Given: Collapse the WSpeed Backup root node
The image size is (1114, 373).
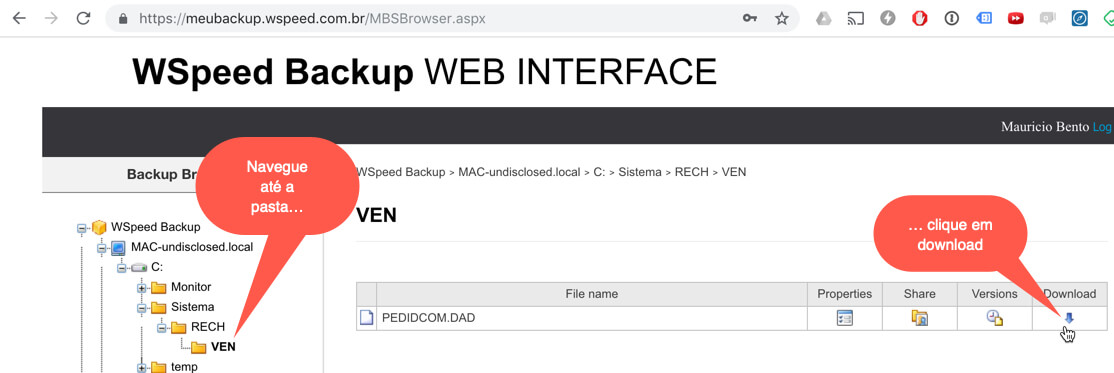Looking at the screenshot, I should 82,228.
